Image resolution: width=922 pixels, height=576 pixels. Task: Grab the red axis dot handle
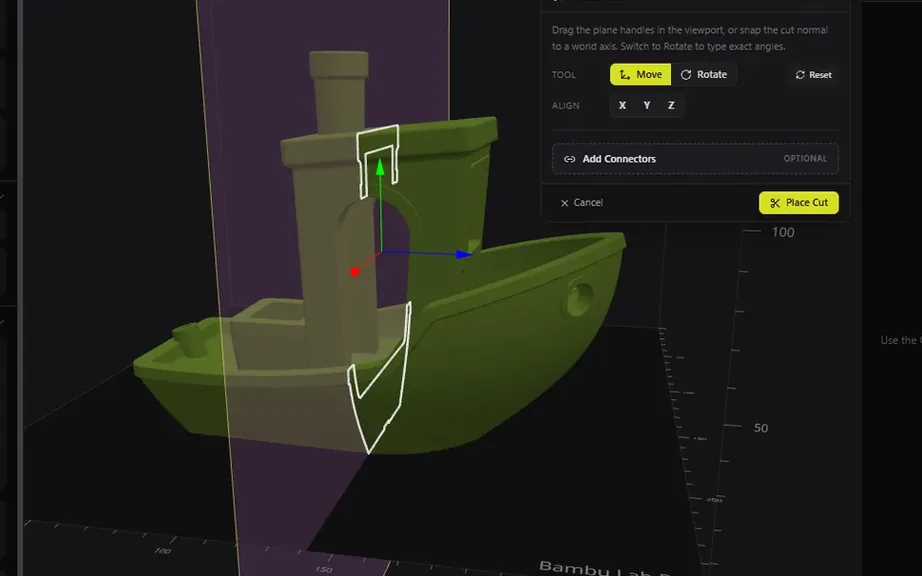tap(355, 272)
